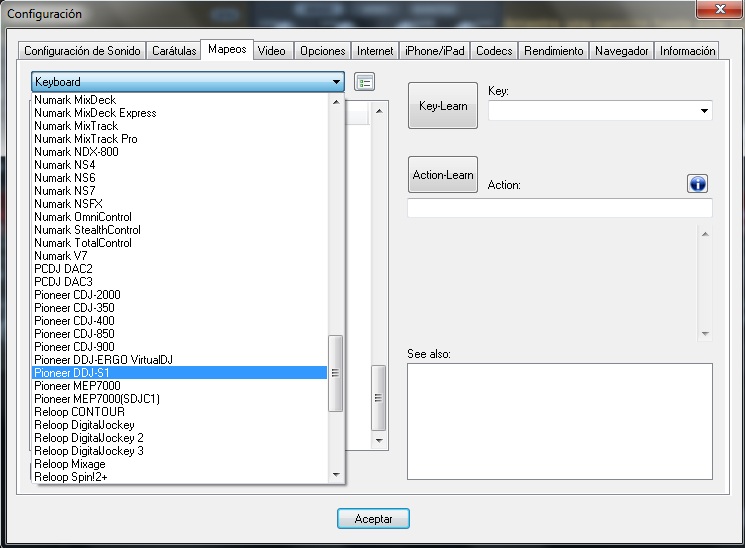The image size is (745, 548).
Task: Pick PCDJ DAC2 from the list
Action: coord(180,269)
